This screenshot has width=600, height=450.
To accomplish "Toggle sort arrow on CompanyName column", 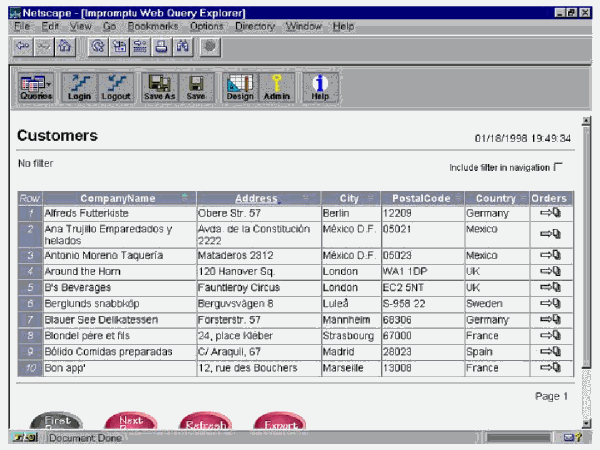I will [x=185, y=197].
